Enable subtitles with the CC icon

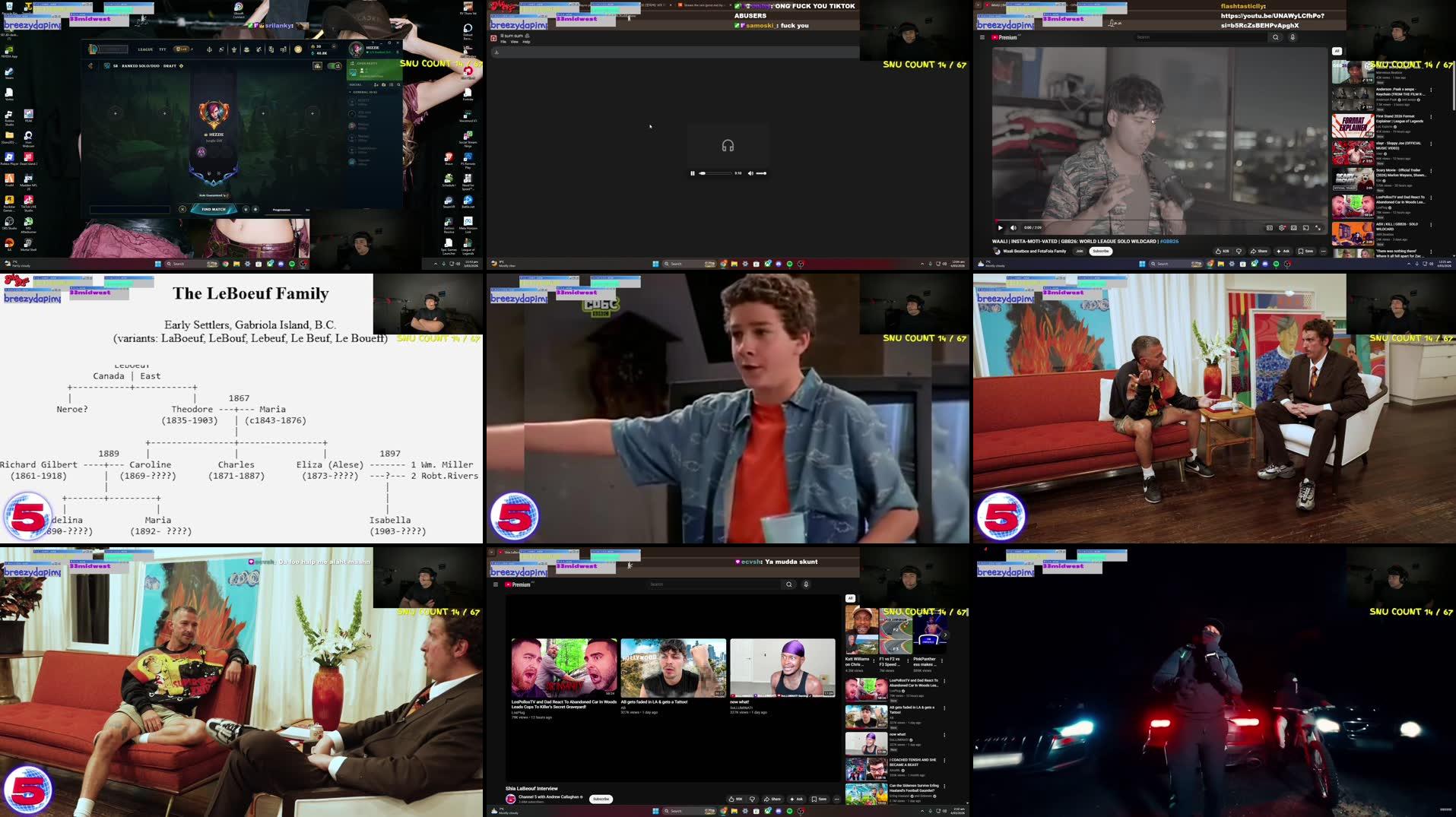pos(1269,228)
